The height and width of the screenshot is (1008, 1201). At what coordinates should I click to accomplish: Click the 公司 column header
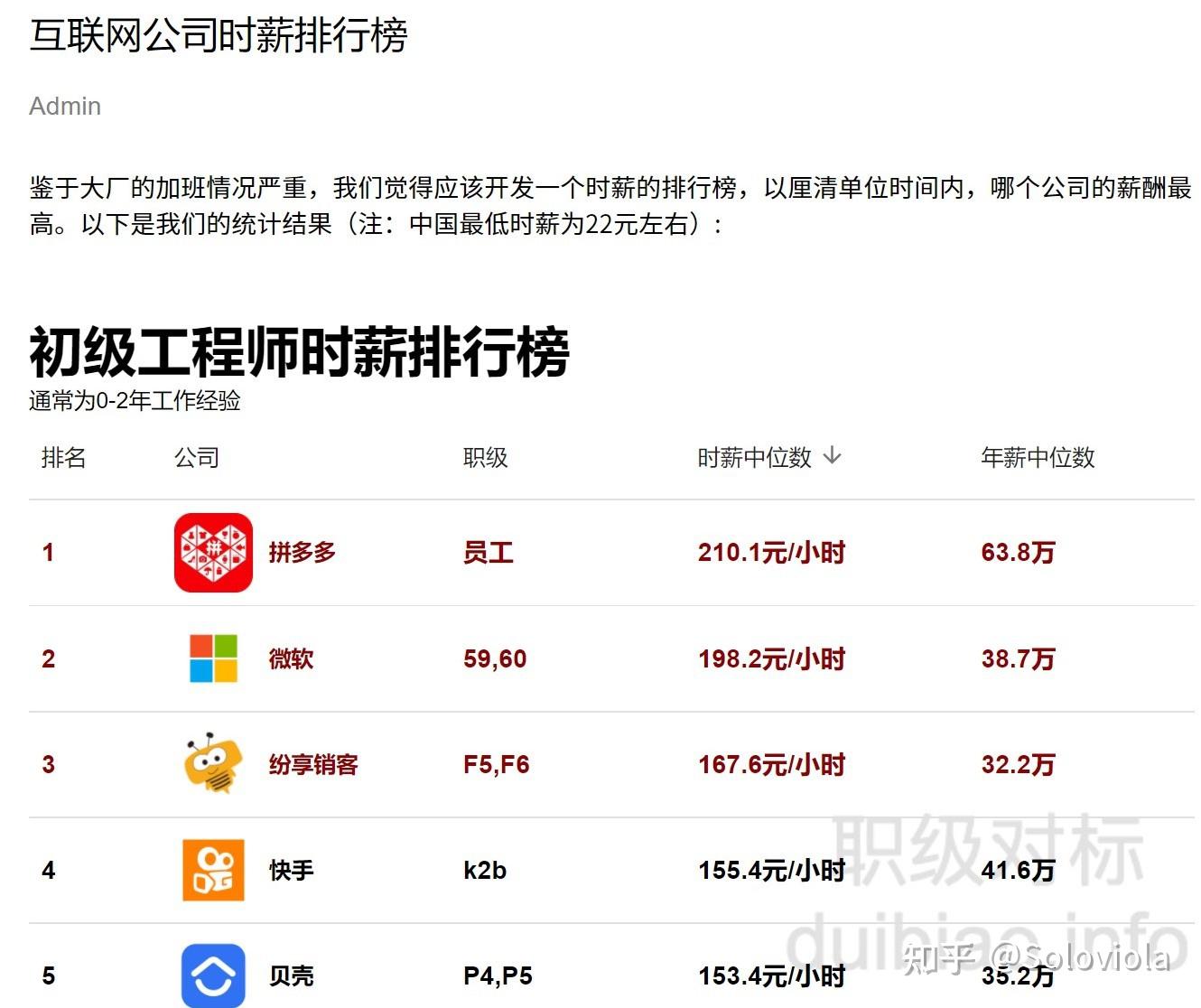click(x=197, y=458)
